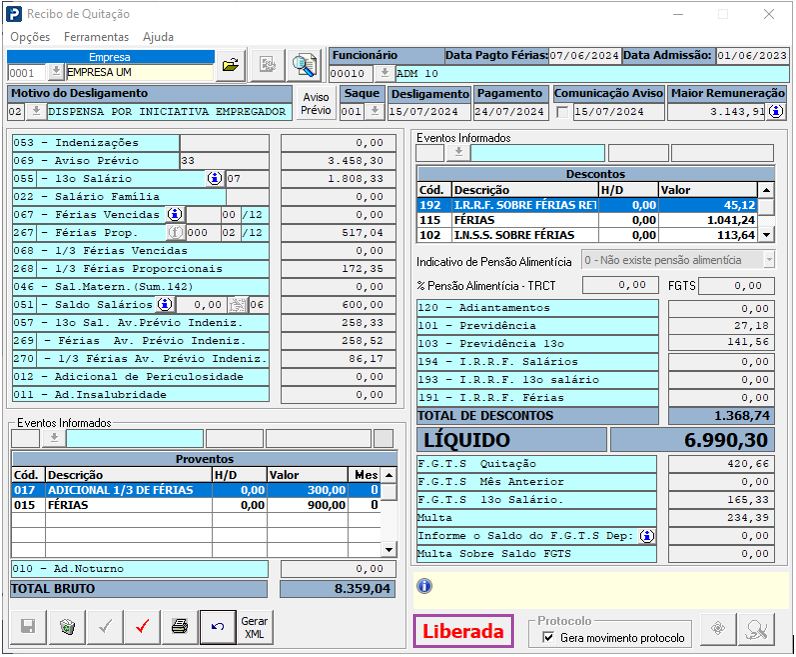Open the Opções menu
The width and height of the screenshot is (796, 657).
tap(30, 37)
